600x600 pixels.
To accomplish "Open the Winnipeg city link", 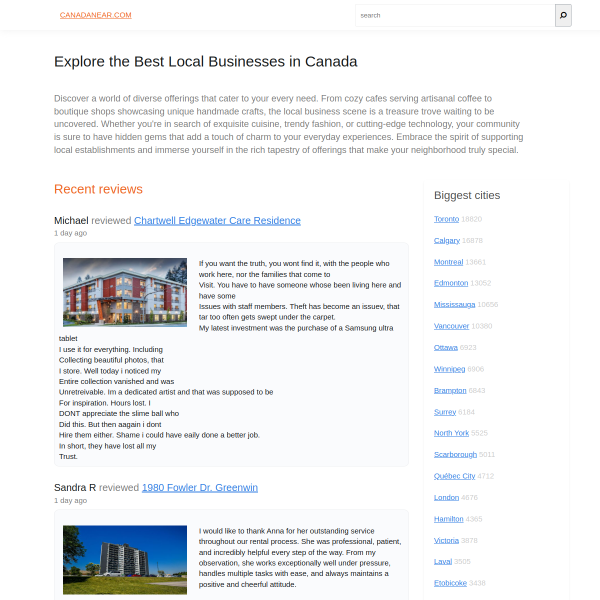I will (x=449, y=369).
